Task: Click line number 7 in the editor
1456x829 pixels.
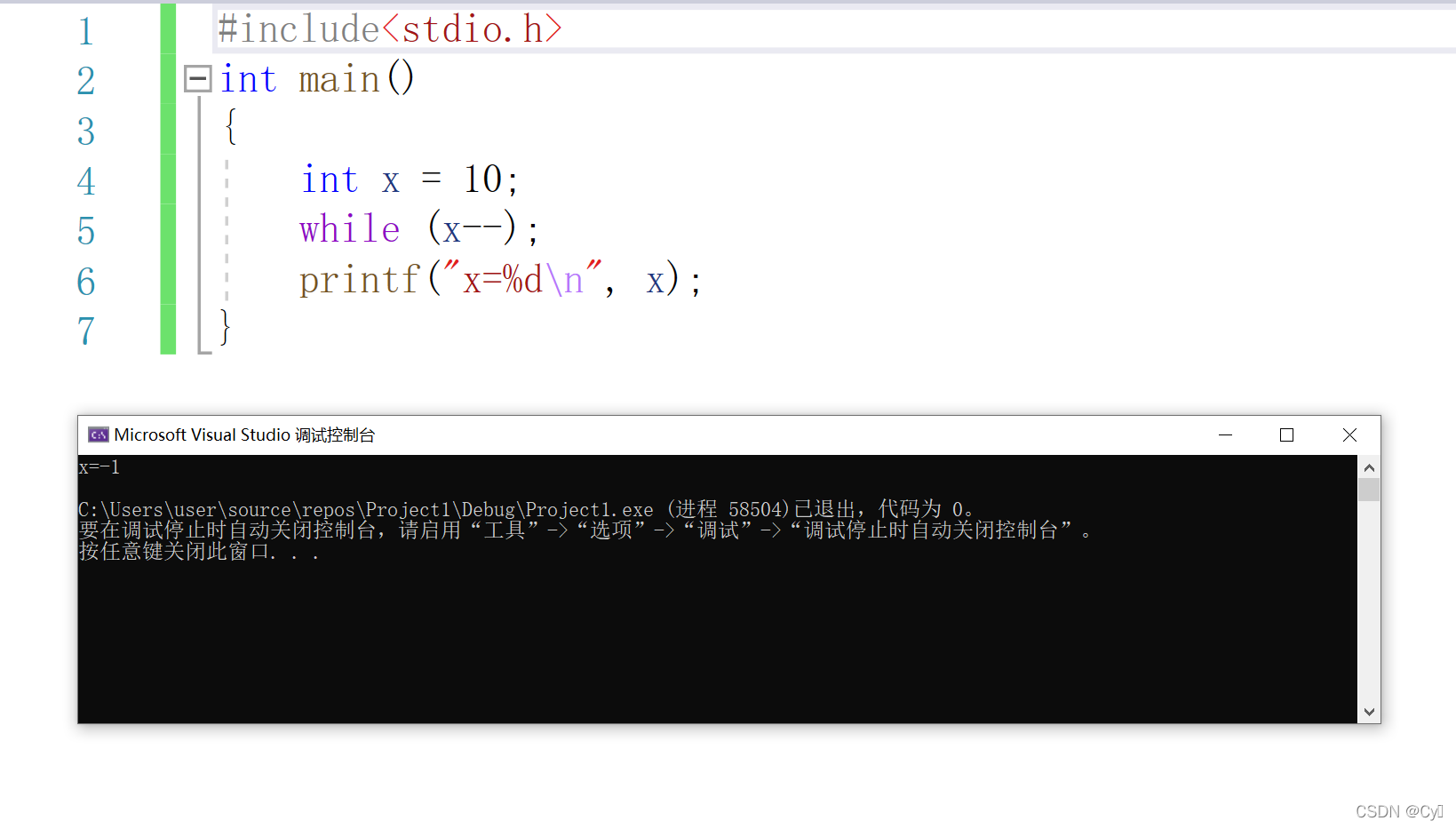Action: (x=85, y=331)
